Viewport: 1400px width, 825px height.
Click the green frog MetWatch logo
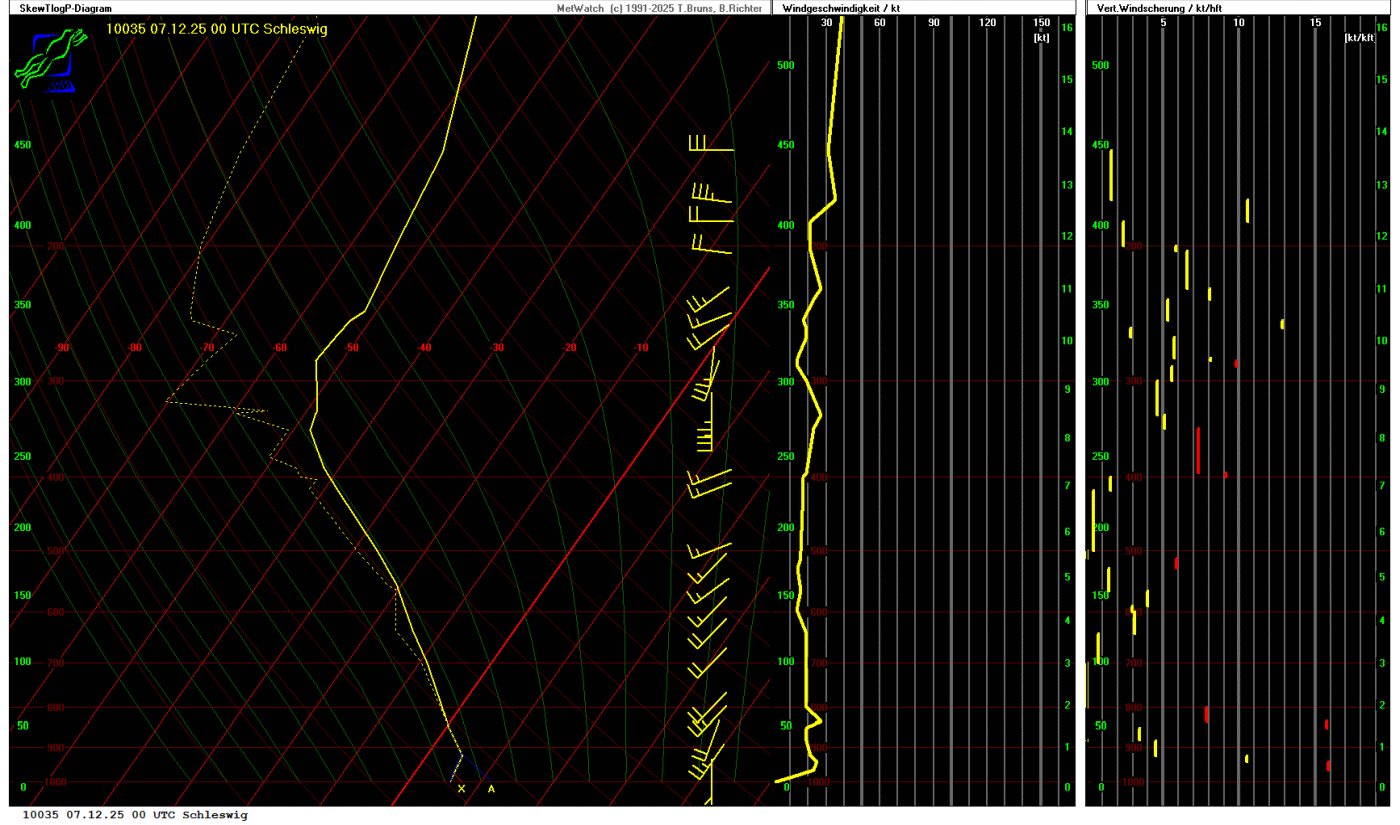click(45, 60)
